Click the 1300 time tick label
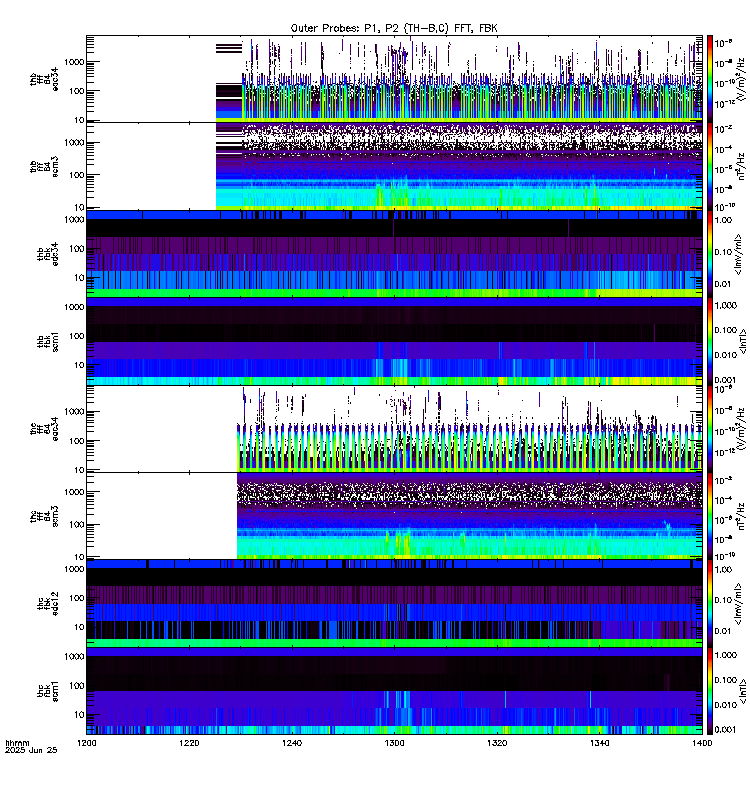 (394, 743)
